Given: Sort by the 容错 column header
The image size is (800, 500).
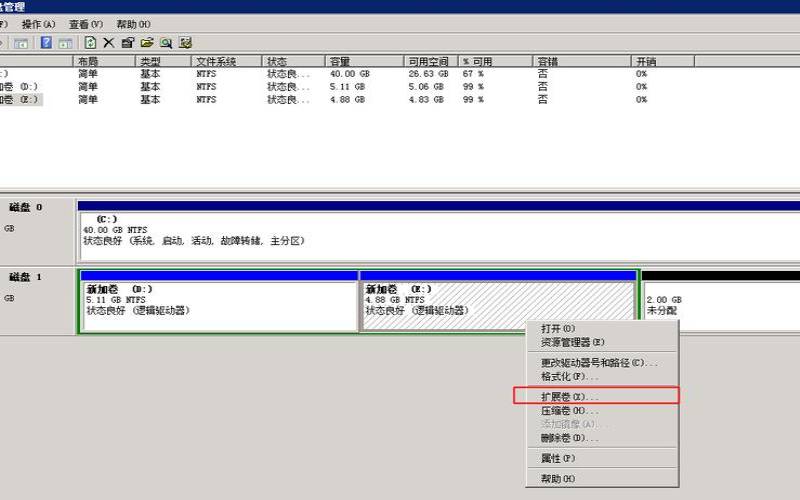Looking at the screenshot, I should click(x=582, y=61).
